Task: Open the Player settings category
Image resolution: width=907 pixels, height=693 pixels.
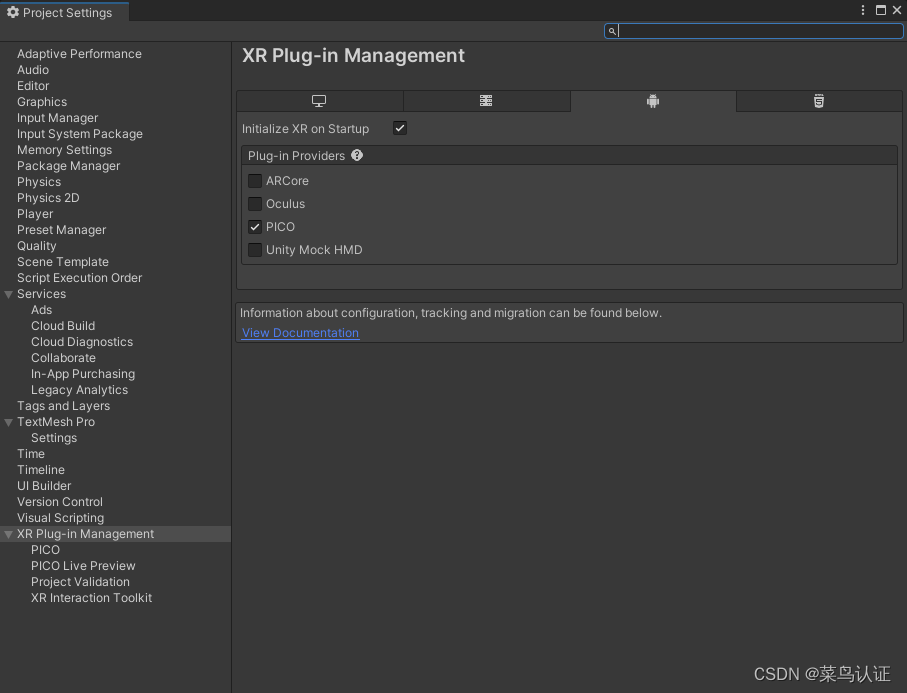Action: pos(35,214)
